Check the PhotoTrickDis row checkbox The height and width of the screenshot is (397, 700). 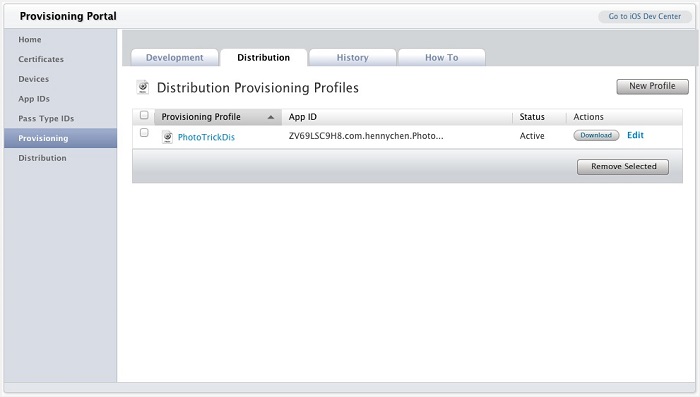click(144, 133)
